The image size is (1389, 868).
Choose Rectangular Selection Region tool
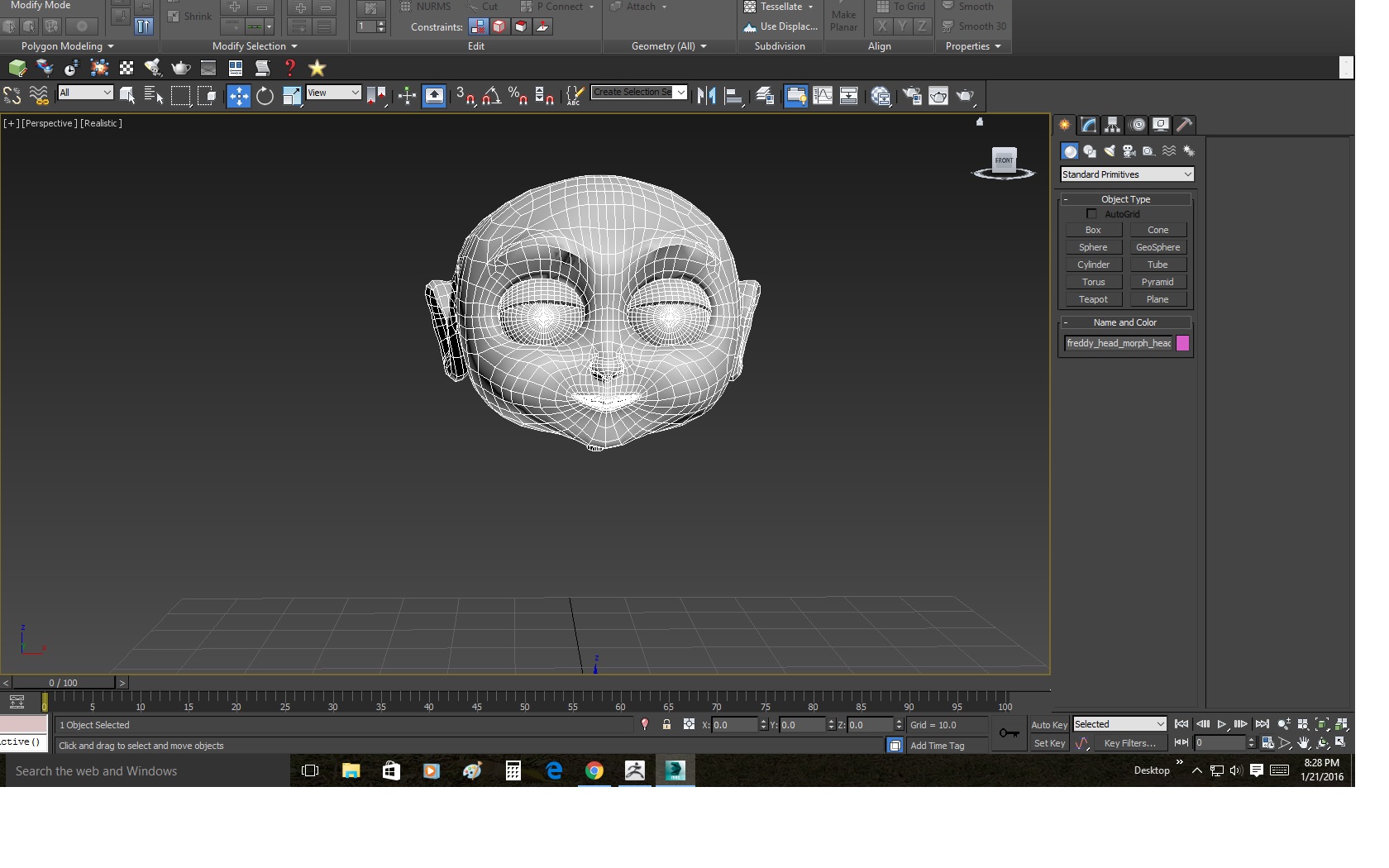tap(180, 96)
